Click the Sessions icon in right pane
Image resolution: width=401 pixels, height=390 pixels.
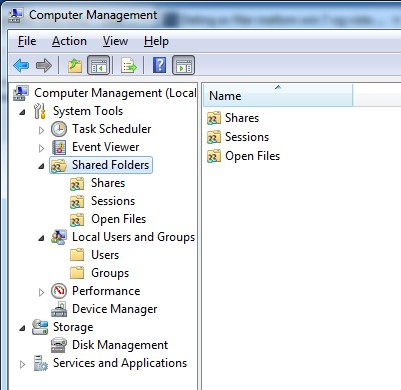pos(214,137)
